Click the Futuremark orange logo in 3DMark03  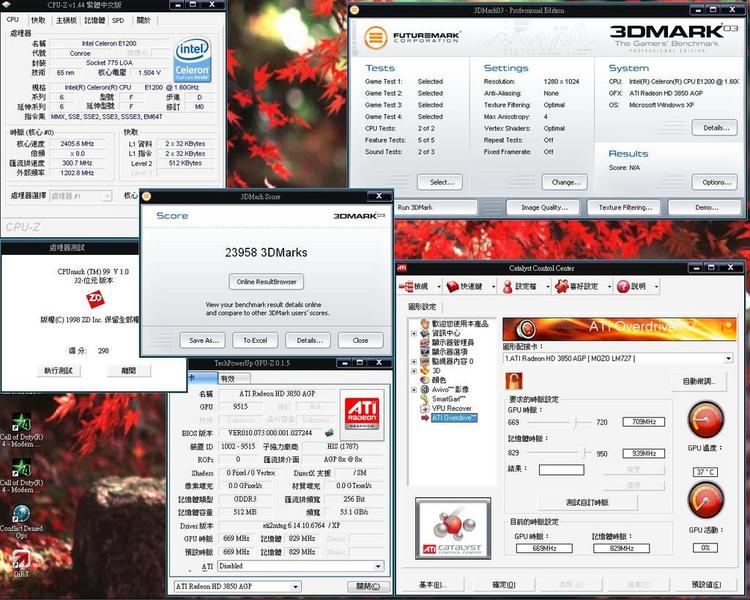[376, 37]
